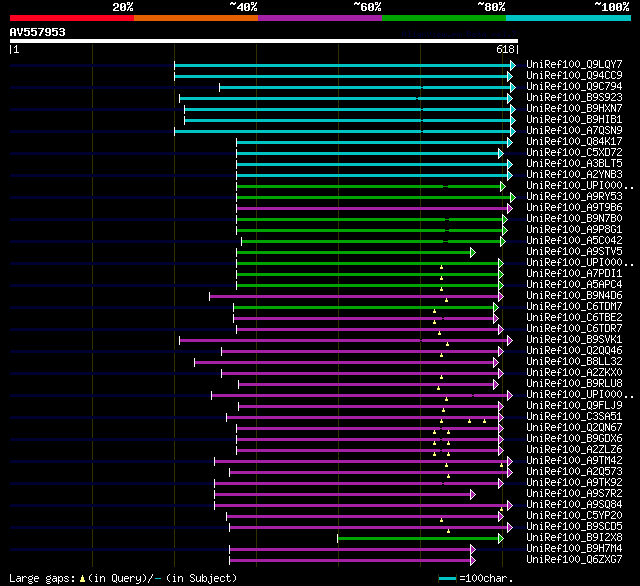This screenshot has width=640, height=586.
Task: Select the UniRef100_Q84K17 label
Action: [574, 142]
